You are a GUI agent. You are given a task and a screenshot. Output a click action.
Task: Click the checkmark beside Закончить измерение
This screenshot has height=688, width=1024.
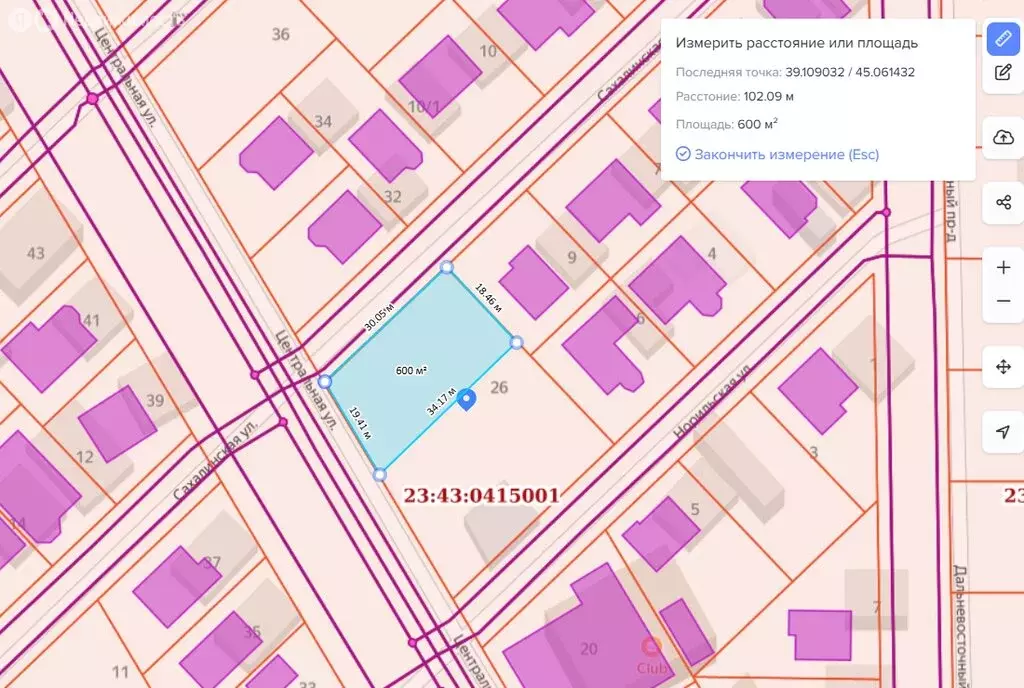click(682, 153)
